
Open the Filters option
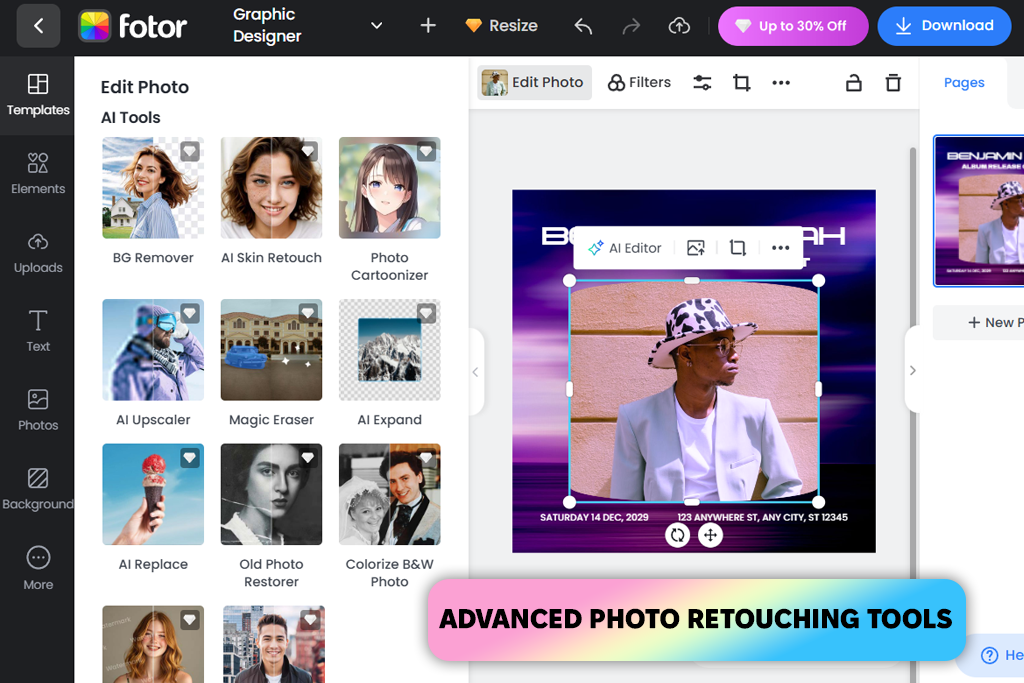pos(639,82)
